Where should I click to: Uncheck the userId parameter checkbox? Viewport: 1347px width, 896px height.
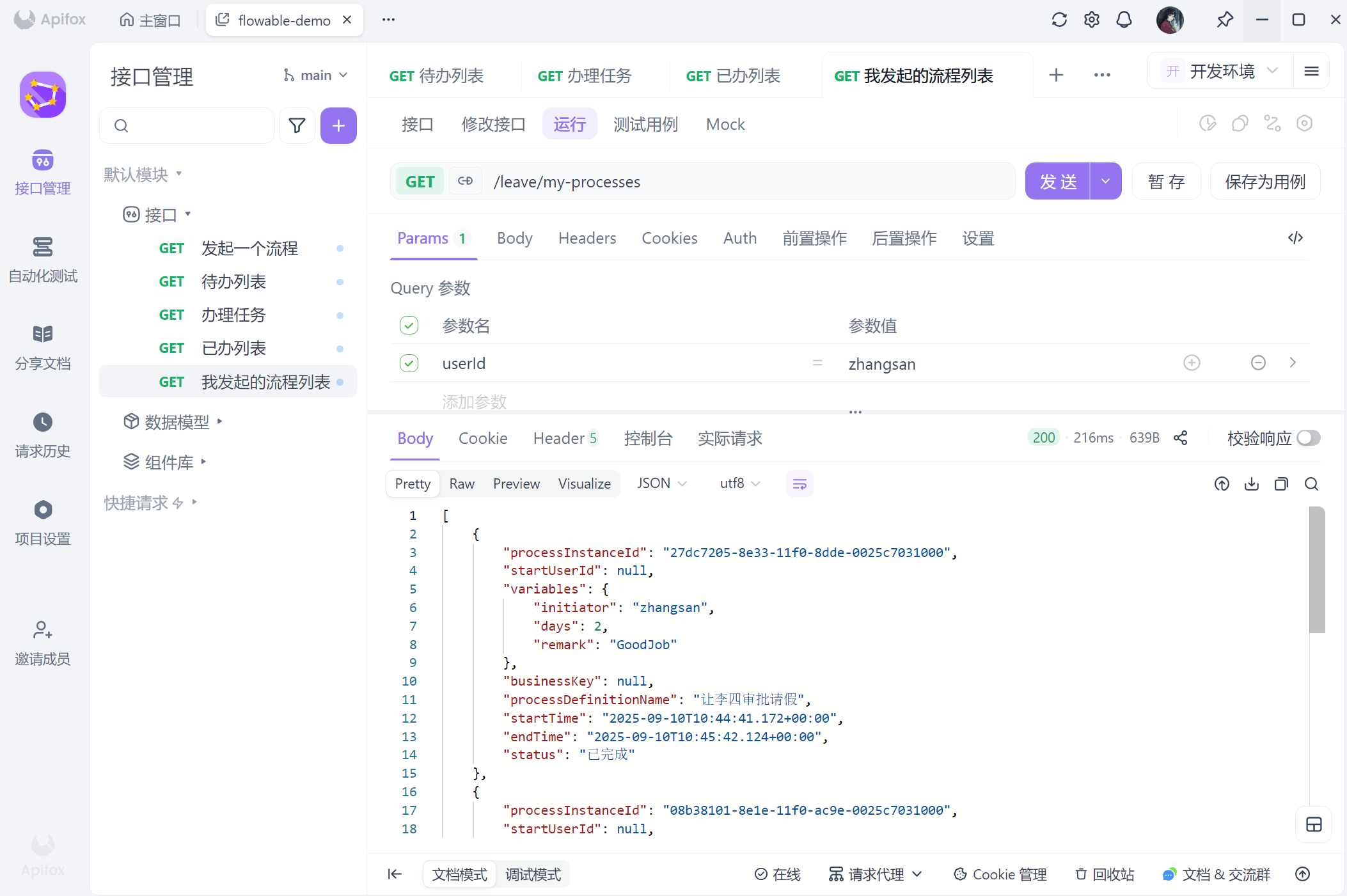409,363
